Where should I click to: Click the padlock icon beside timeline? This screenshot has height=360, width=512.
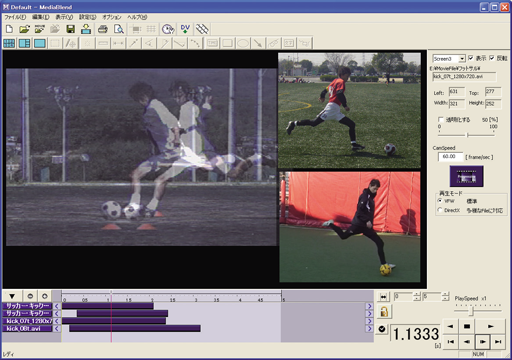(x=384, y=312)
